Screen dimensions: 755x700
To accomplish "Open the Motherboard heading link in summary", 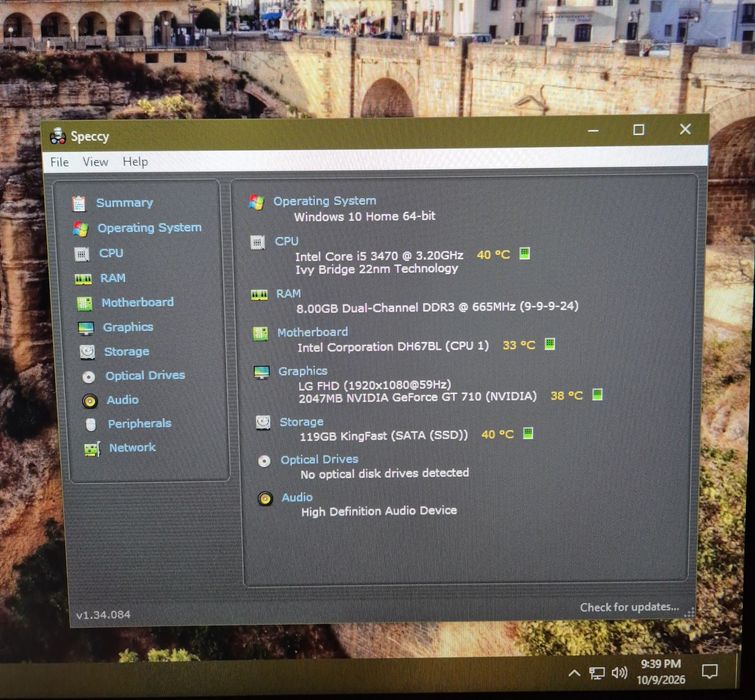I will (x=312, y=332).
